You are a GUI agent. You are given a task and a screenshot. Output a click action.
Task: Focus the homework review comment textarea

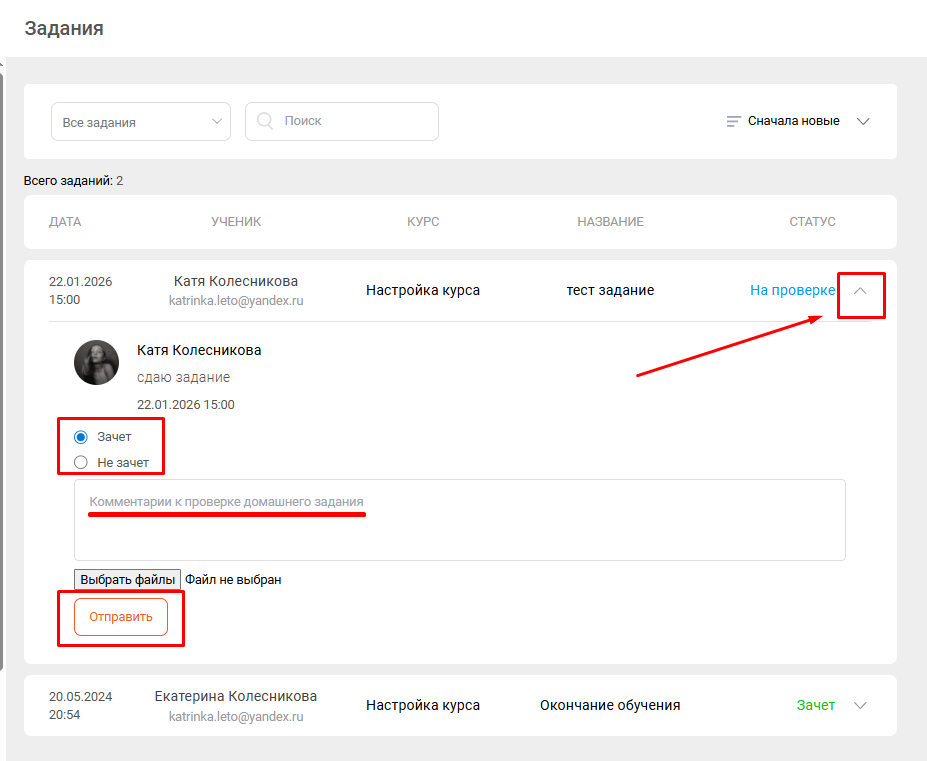click(459, 520)
